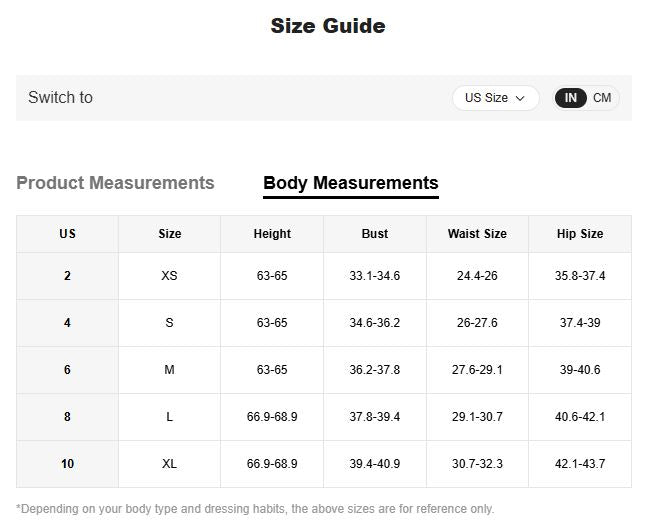This screenshot has height=527, width=653.
Task: Click the Height column header
Action: point(272,234)
